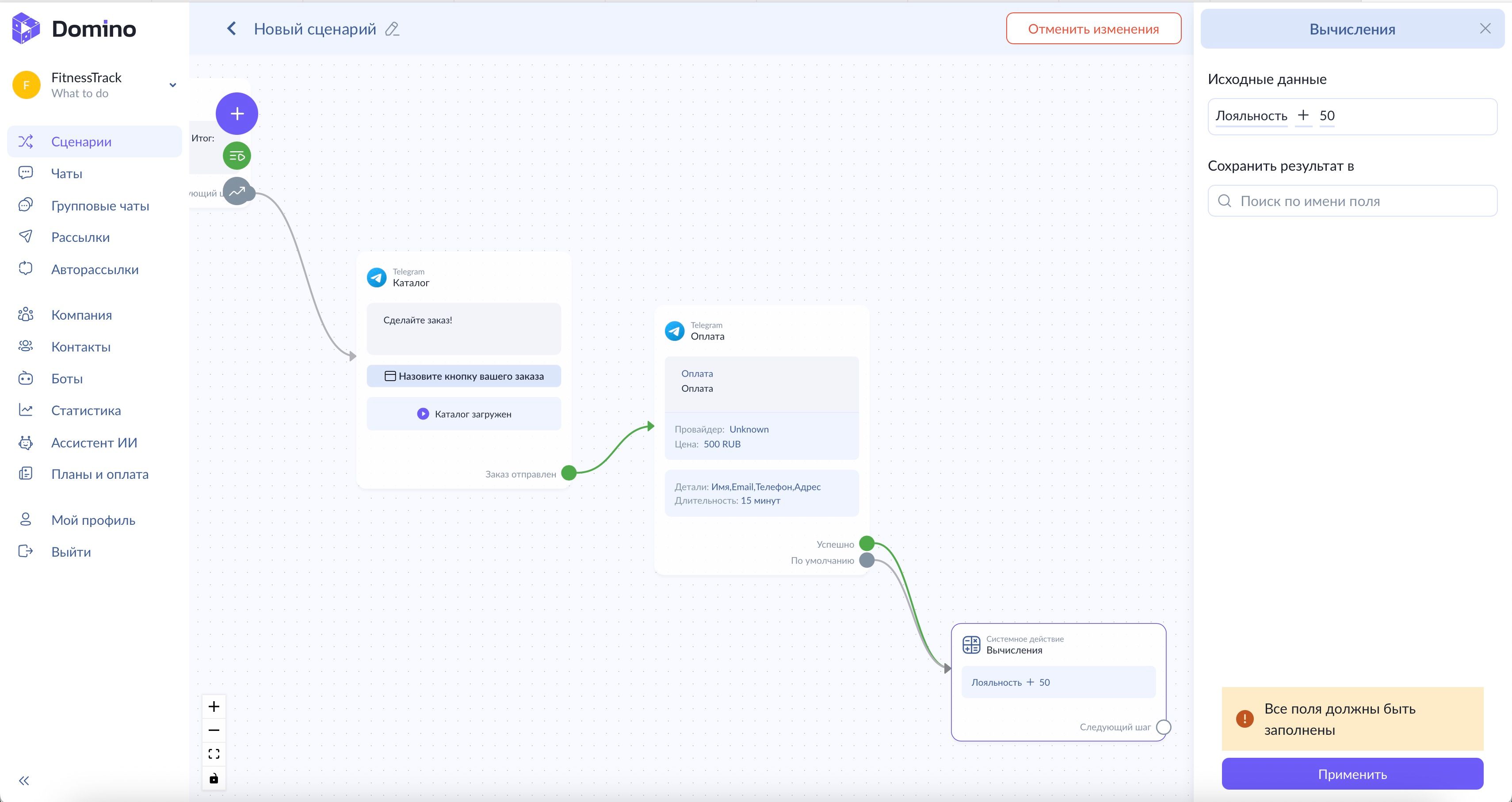Expand the FitnessTrack workspace dropdown
This screenshot has width=1512, height=802.
(x=172, y=85)
